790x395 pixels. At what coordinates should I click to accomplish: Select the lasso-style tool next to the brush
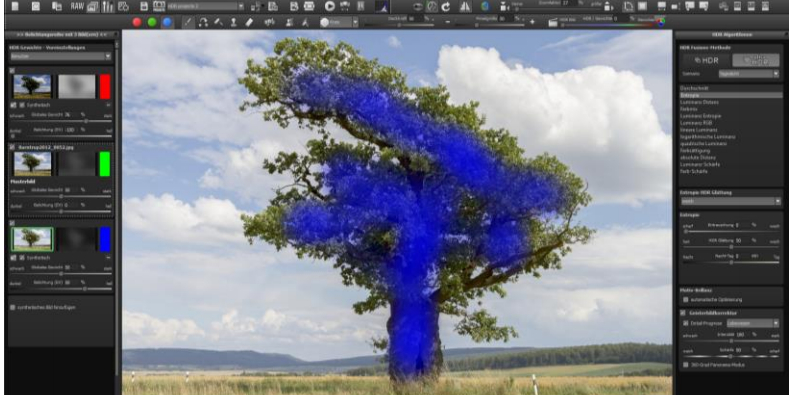(x=203, y=22)
